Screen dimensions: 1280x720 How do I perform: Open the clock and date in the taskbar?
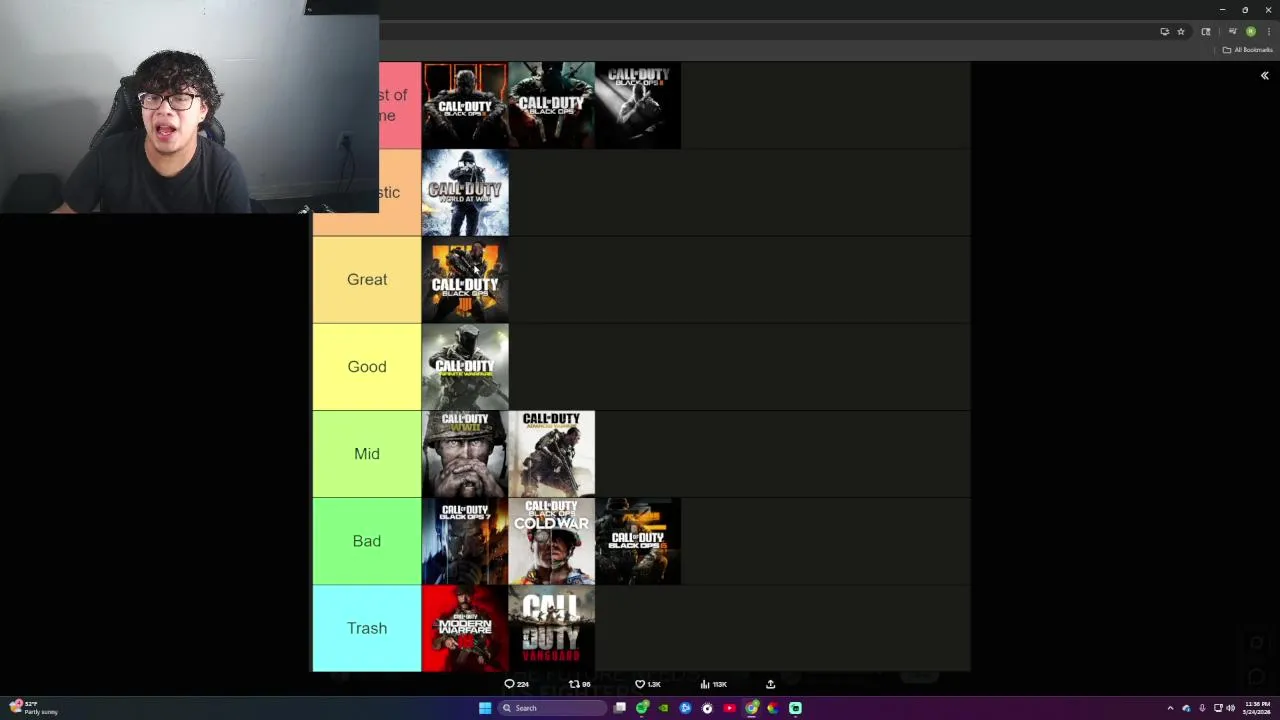[x=1257, y=708]
